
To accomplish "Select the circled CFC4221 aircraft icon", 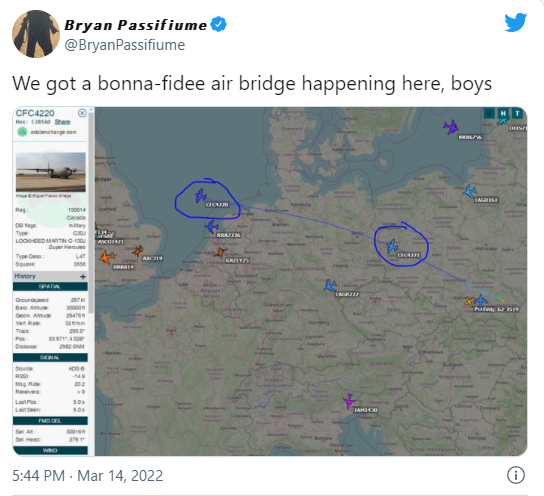I will pyautogui.click(x=392, y=246).
